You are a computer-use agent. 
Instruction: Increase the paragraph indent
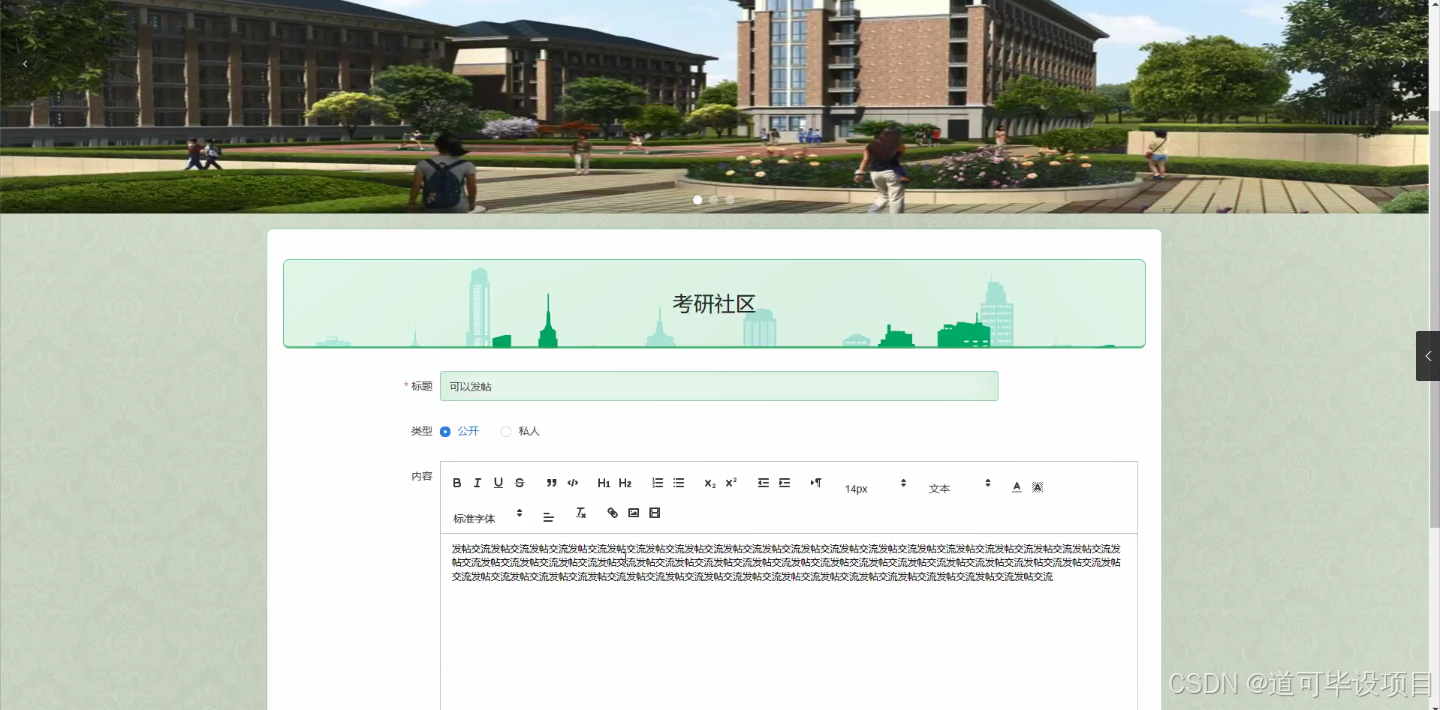coord(784,483)
